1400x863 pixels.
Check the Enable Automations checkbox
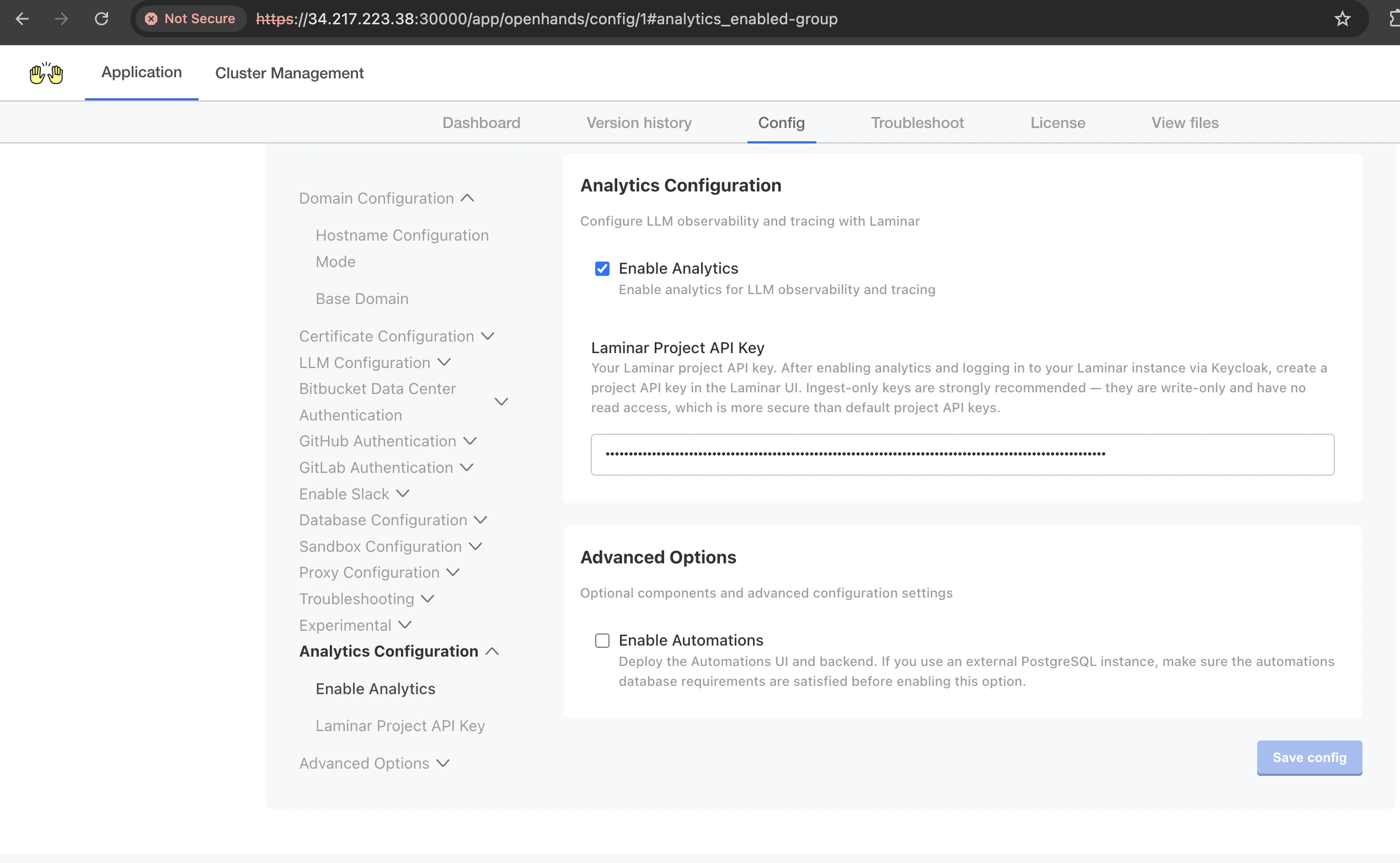click(602, 641)
